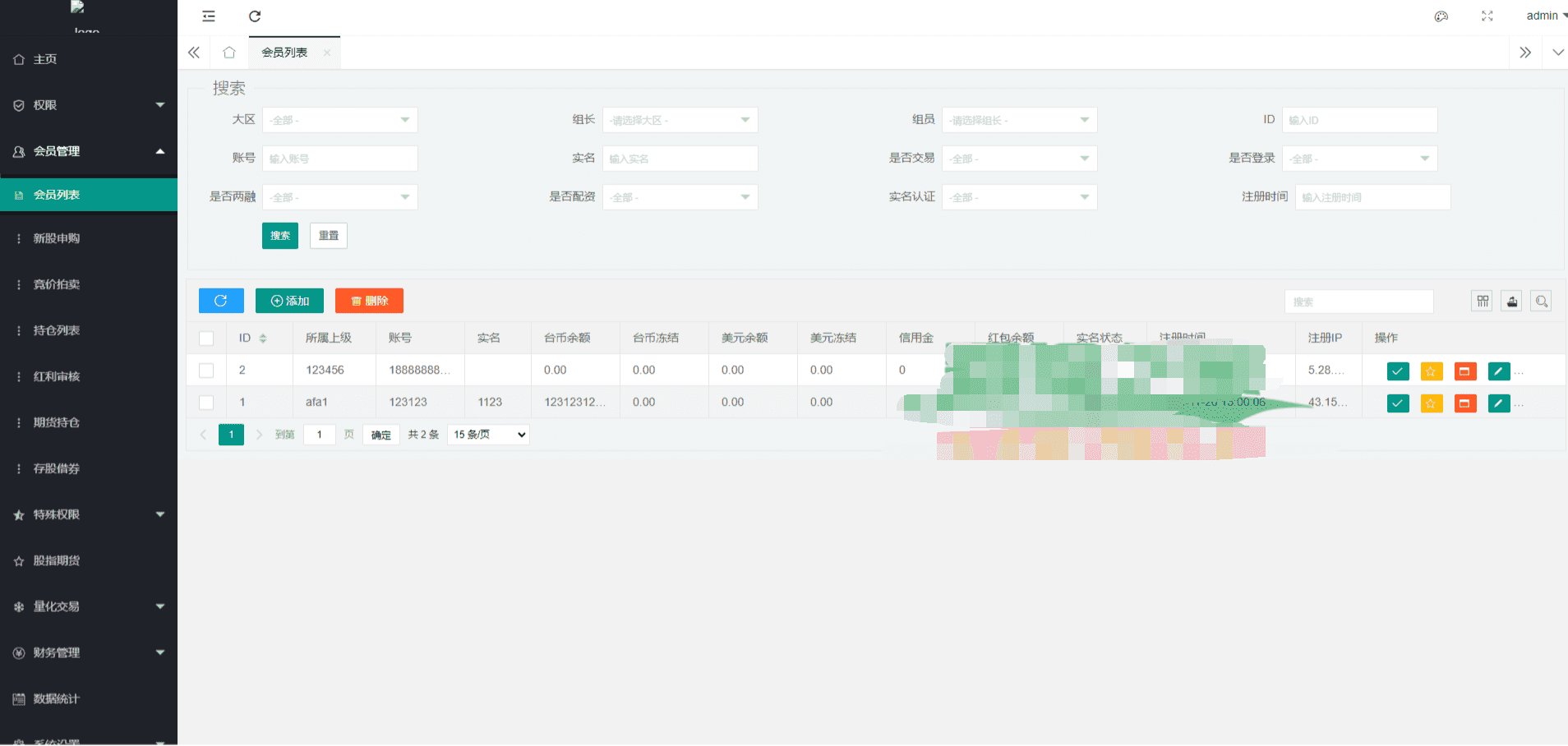Click the table export icon
1568x746 pixels.
[x=1512, y=302]
